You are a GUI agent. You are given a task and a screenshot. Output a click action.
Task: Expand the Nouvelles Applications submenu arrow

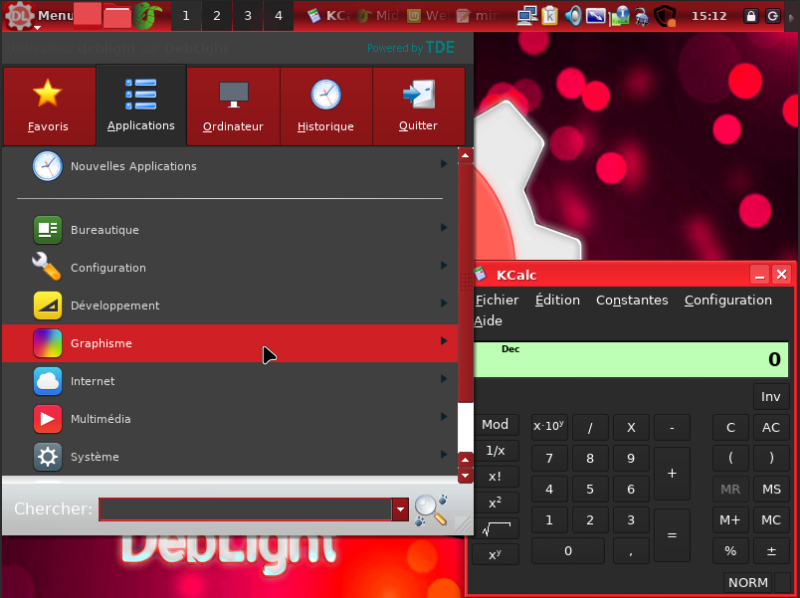(443, 165)
